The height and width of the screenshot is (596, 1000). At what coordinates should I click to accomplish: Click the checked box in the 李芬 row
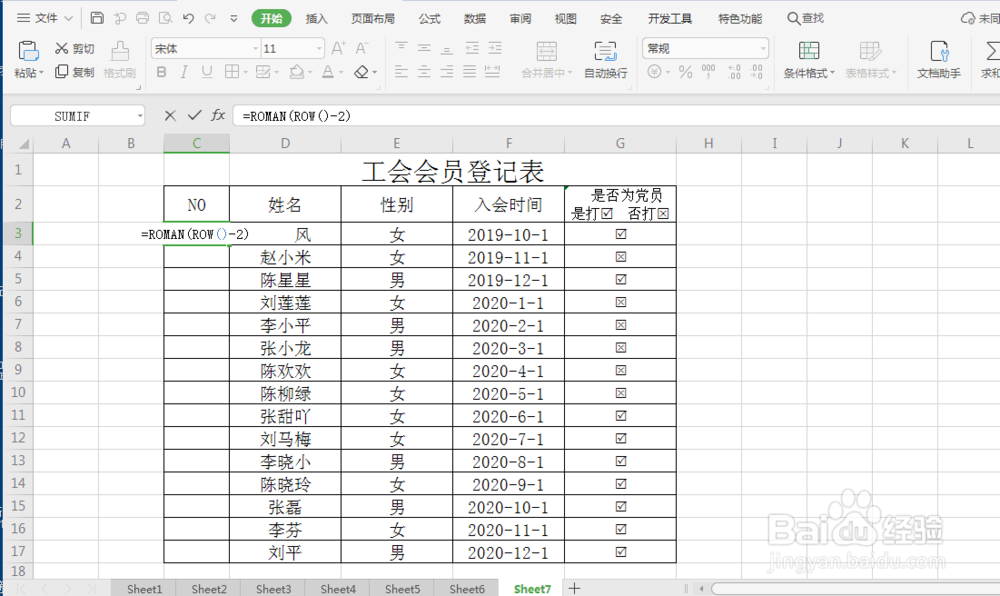(621, 529)
